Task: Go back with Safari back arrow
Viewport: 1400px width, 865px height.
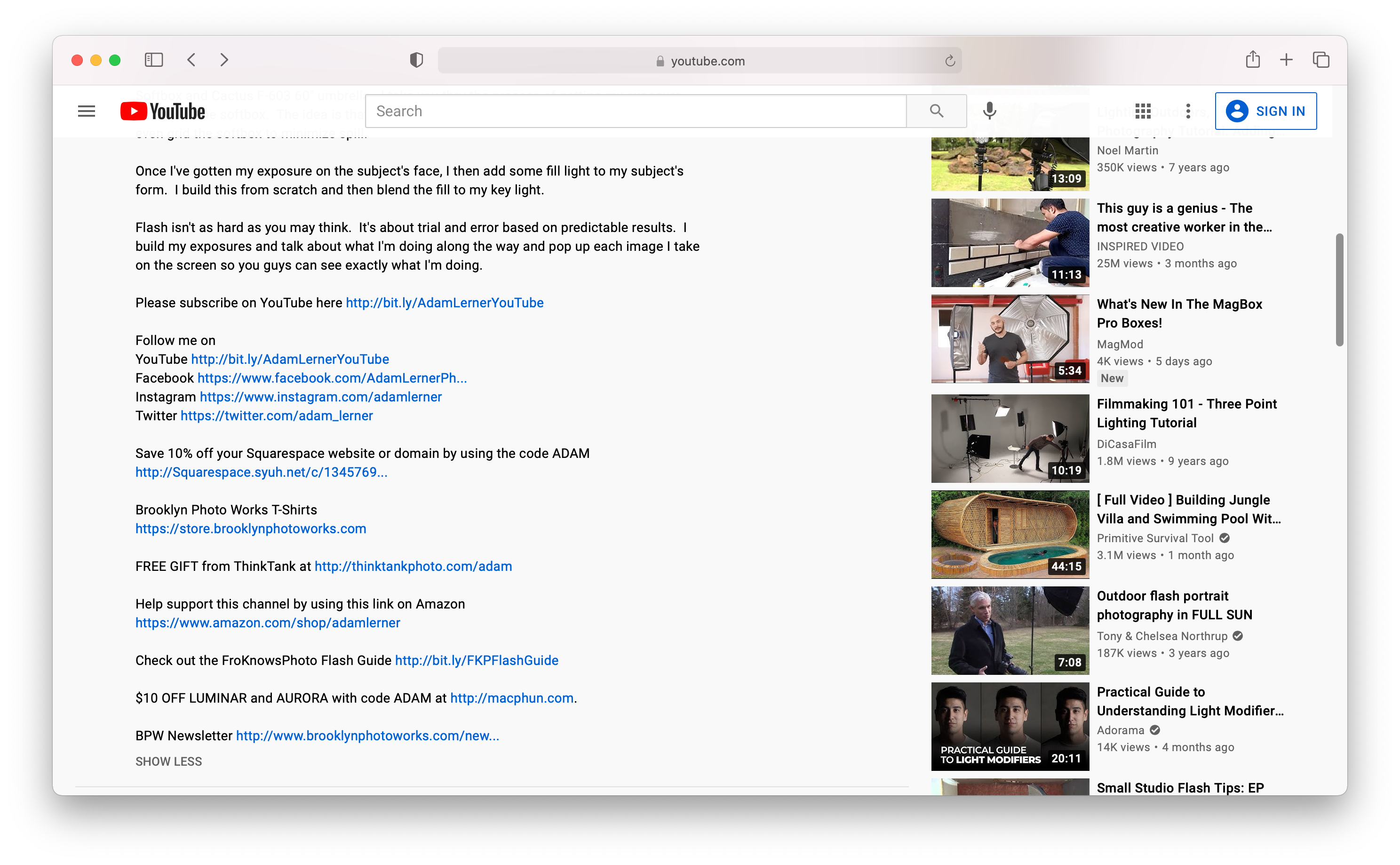Action: click(x=191, y=60)
